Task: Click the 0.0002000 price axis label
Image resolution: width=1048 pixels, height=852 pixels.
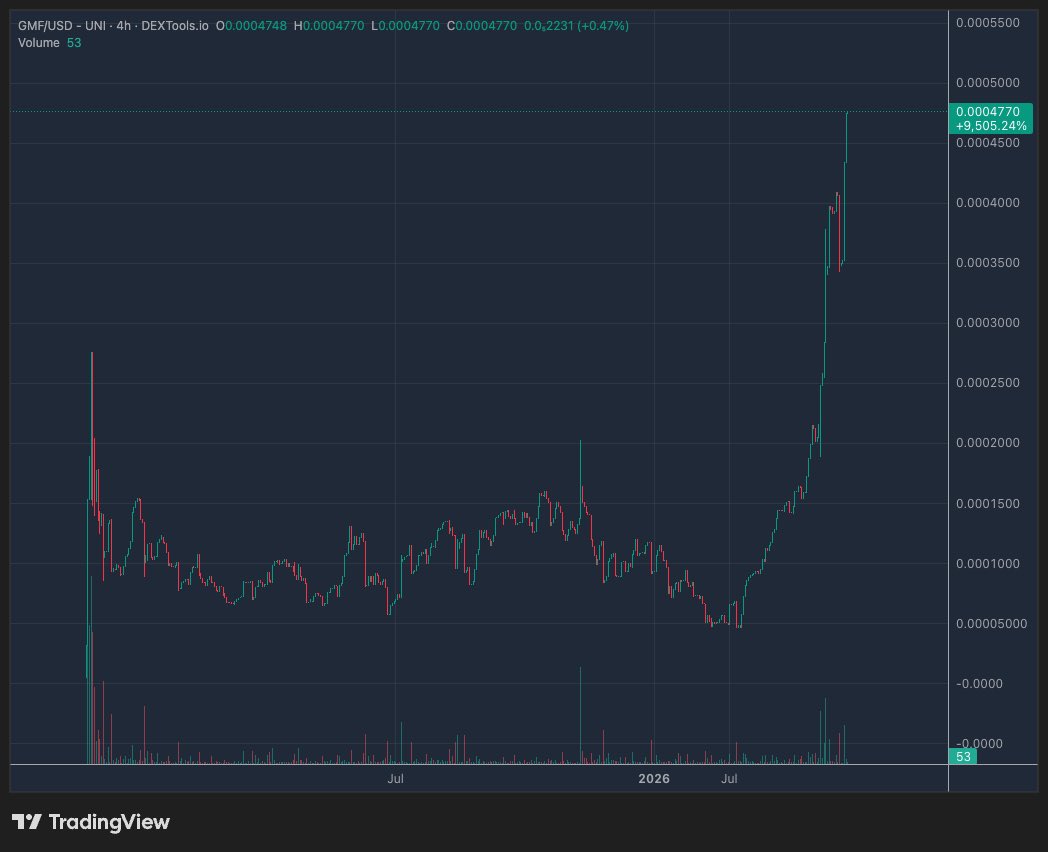Action: [x=988, y=443]
